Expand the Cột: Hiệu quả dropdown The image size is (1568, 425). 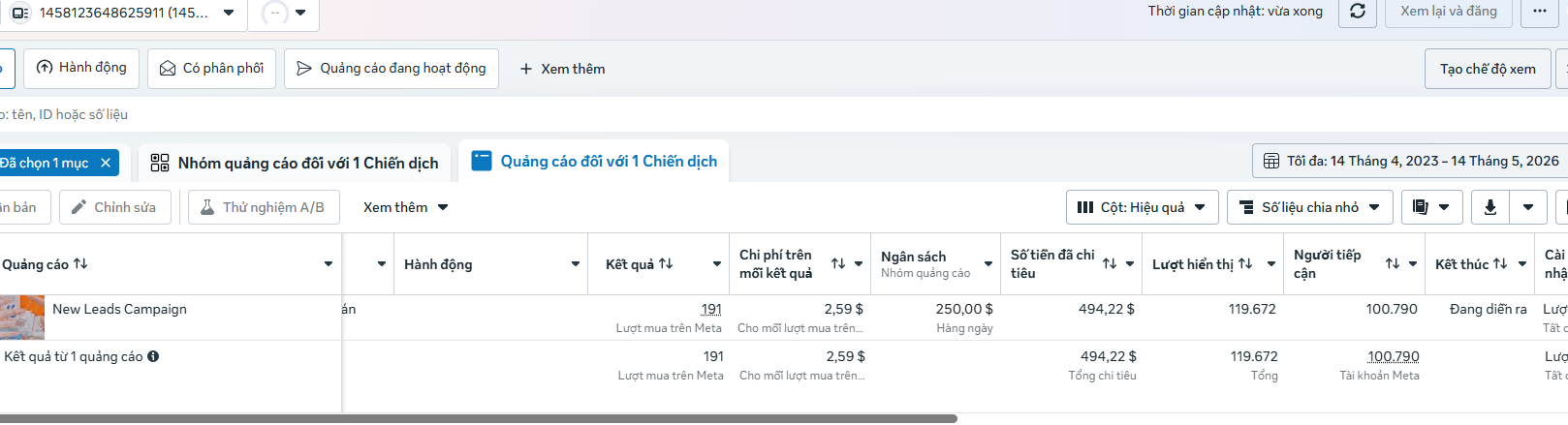click(1142, 207)
